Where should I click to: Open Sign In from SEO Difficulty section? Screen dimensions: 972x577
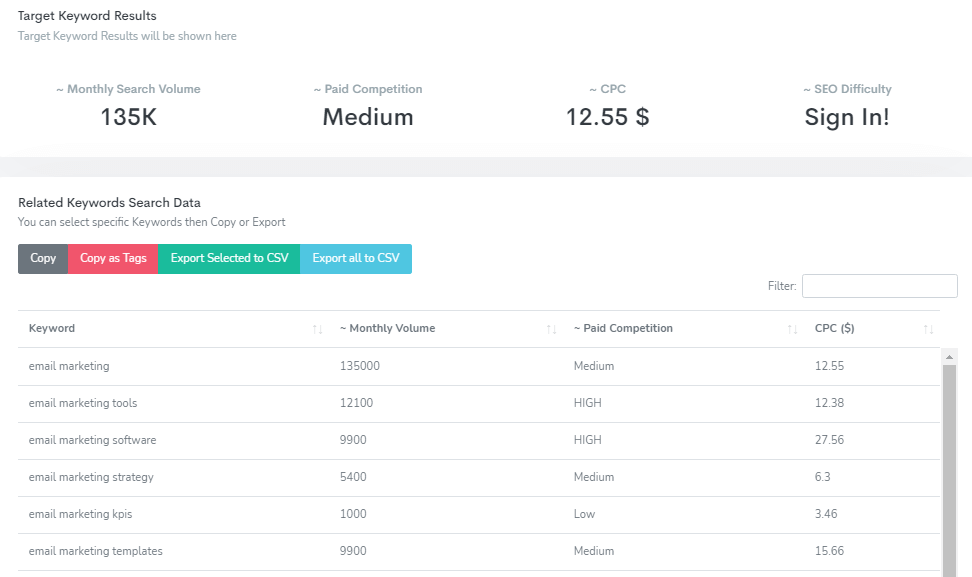(x=845, y=118)
